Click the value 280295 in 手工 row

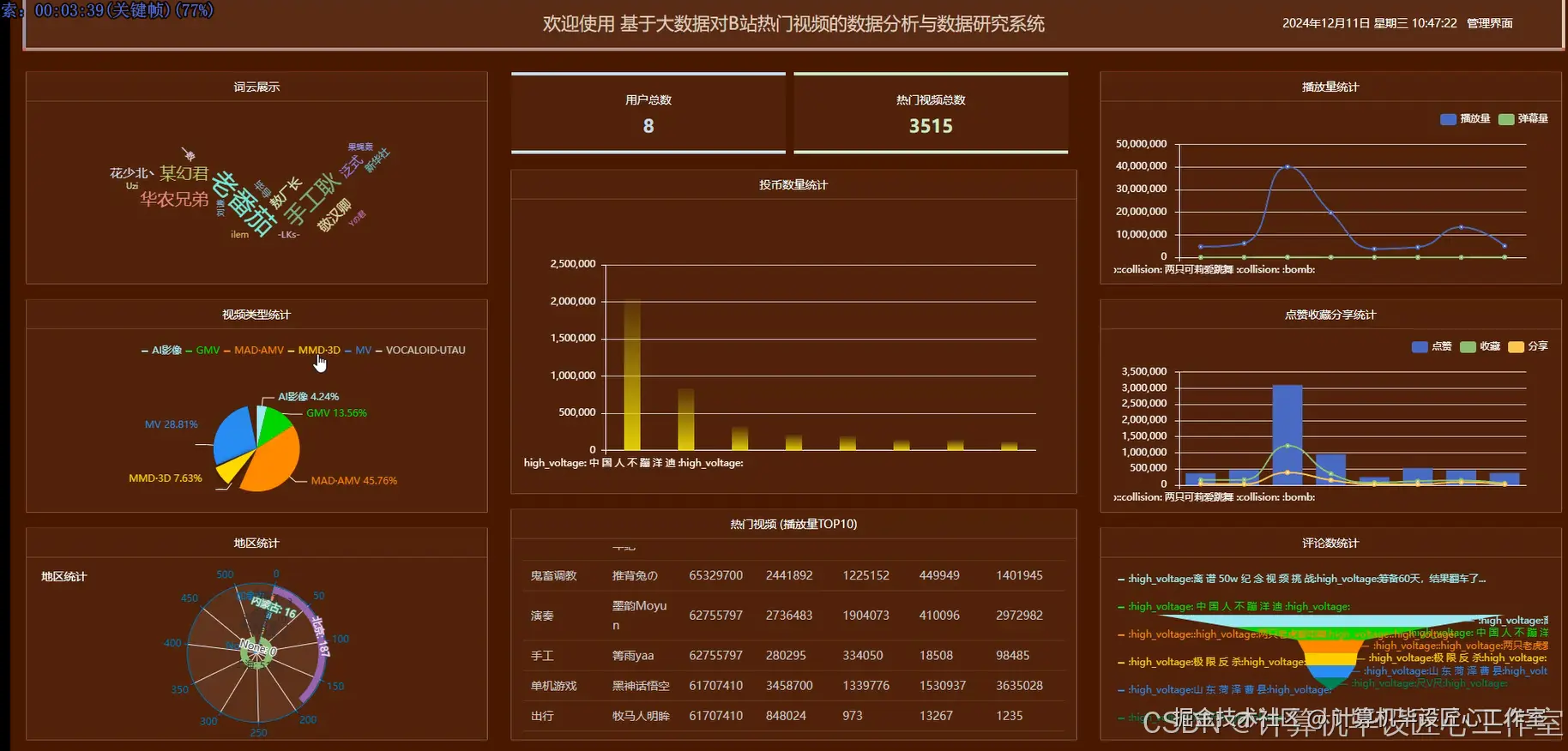786,656
